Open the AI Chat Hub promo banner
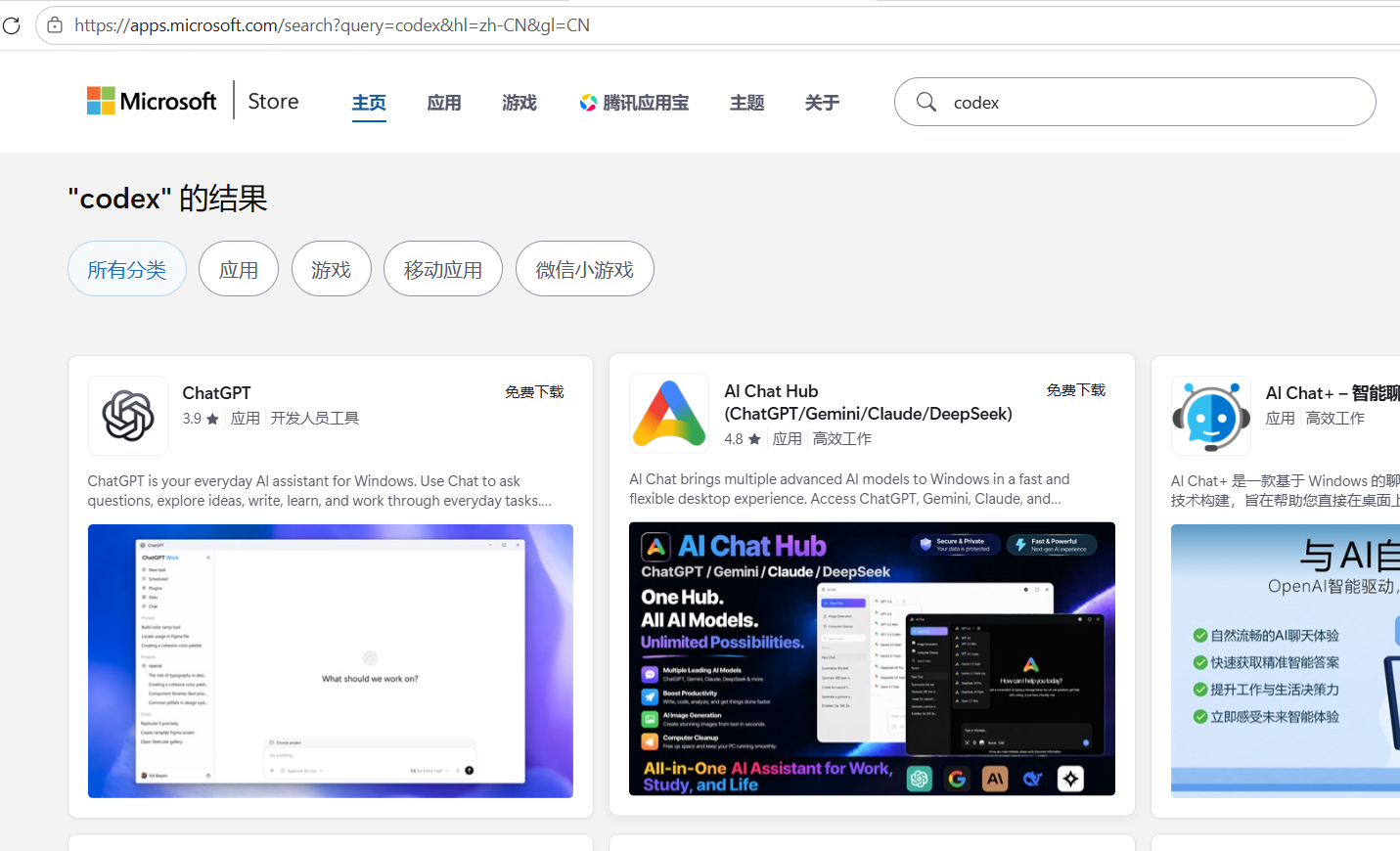Screen dimensions: 1400x851 [872, 658]
